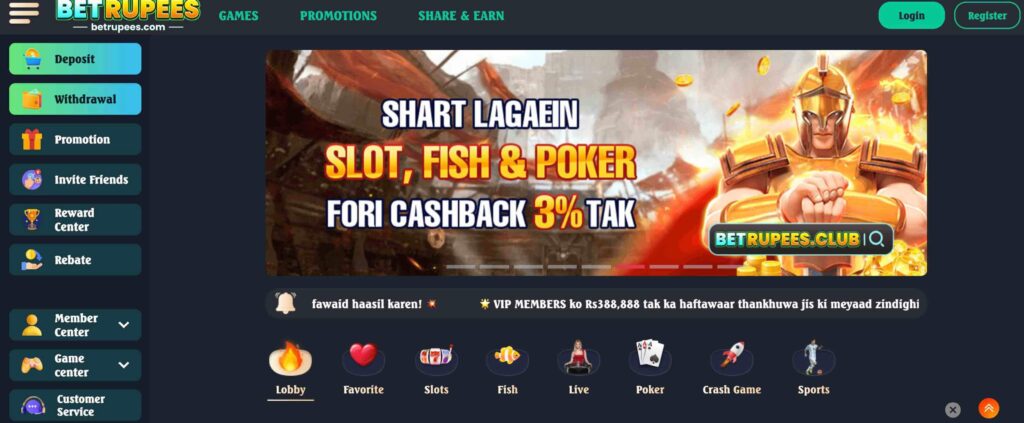Image resolution: width=1024 pixels, height=423 pixels.
Task: Open the hamburger menu icon
Action: tap(24, 12)
